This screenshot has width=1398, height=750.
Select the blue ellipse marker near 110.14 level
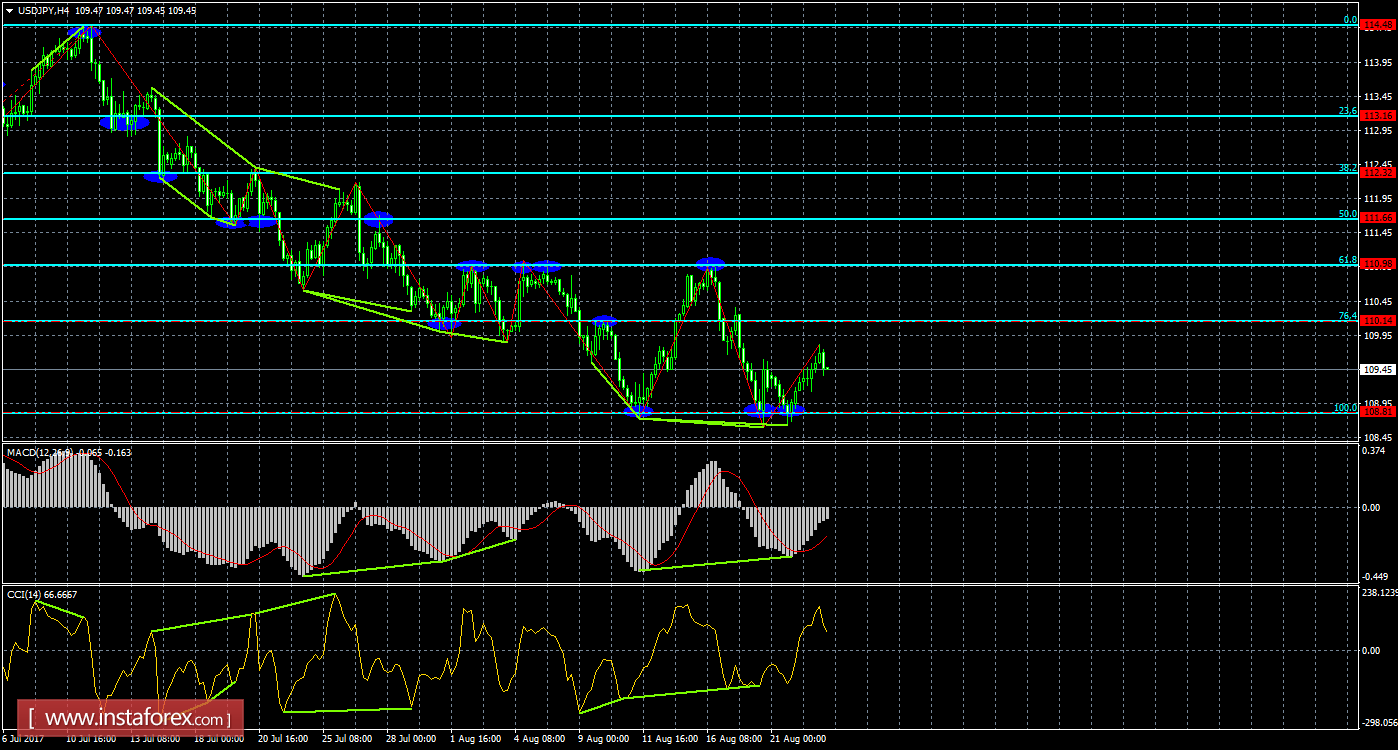[x=605, y=321]
